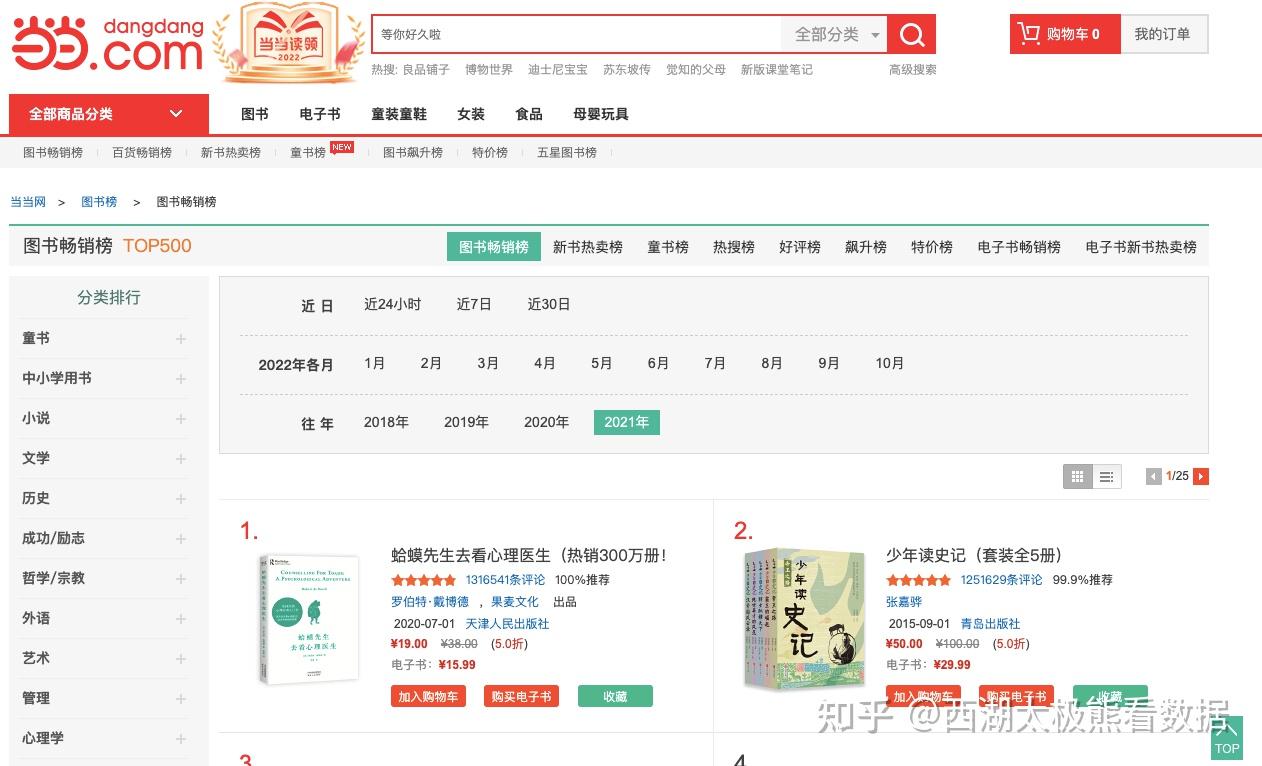
Task: Switch to list view layout icon
Action: click(1106, 477)
